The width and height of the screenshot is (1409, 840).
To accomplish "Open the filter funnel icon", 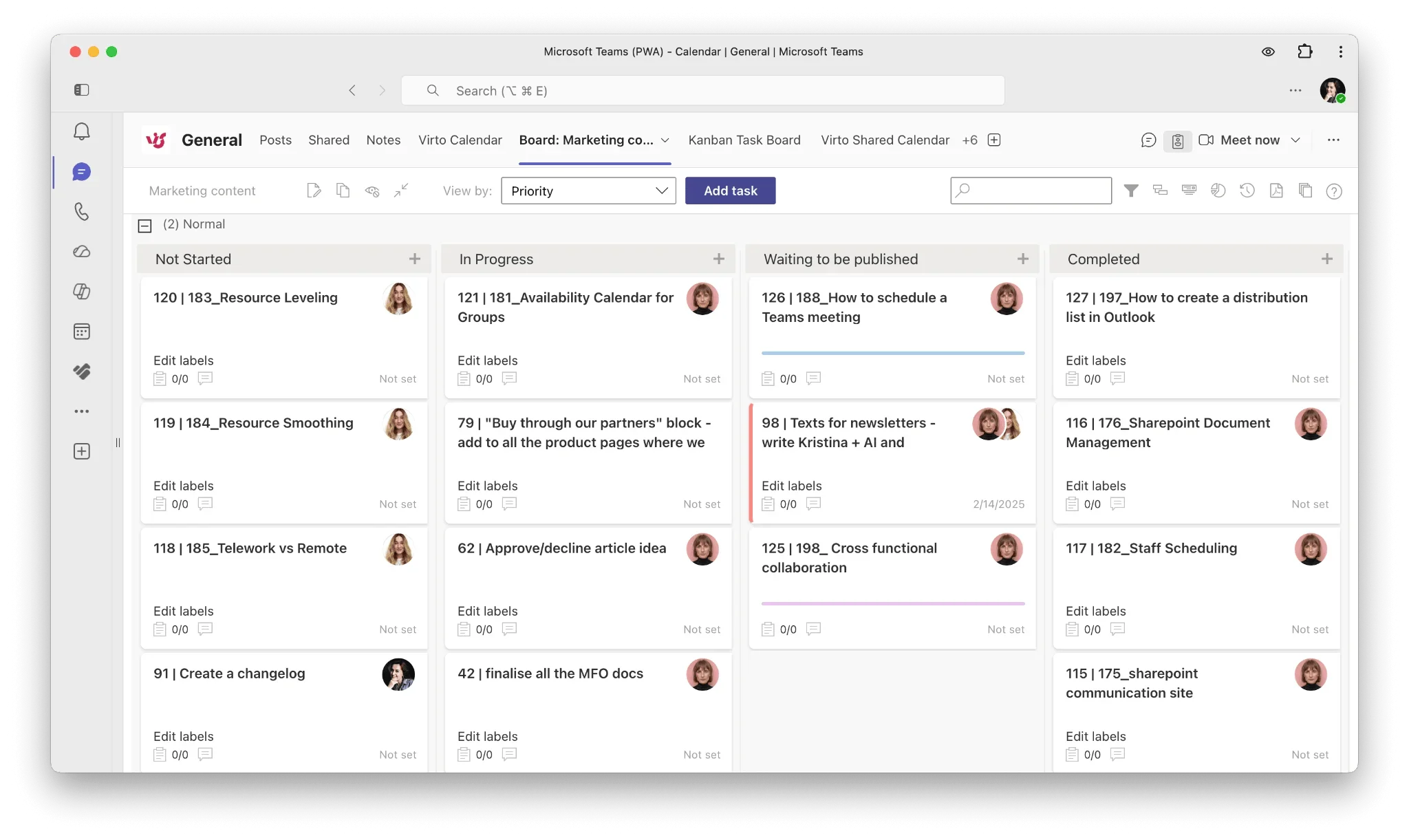I will coord(1131,191).
